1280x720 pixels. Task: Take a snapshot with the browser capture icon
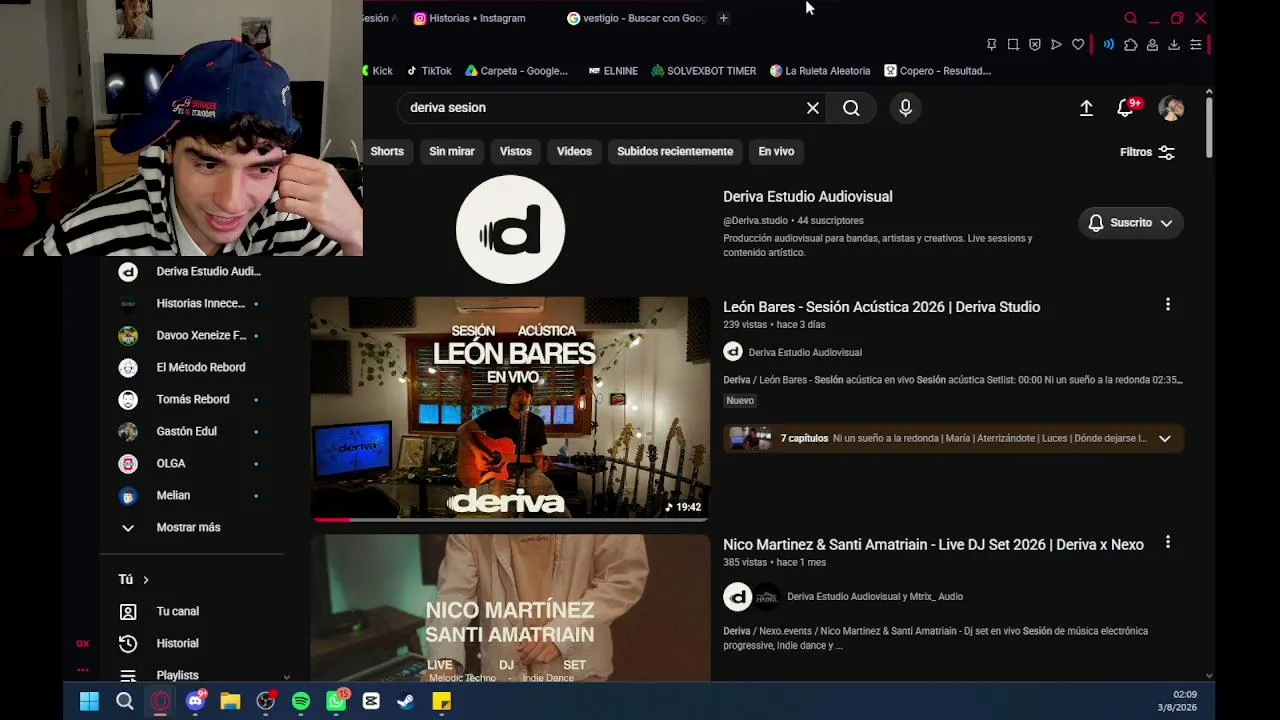[1013, 45]
